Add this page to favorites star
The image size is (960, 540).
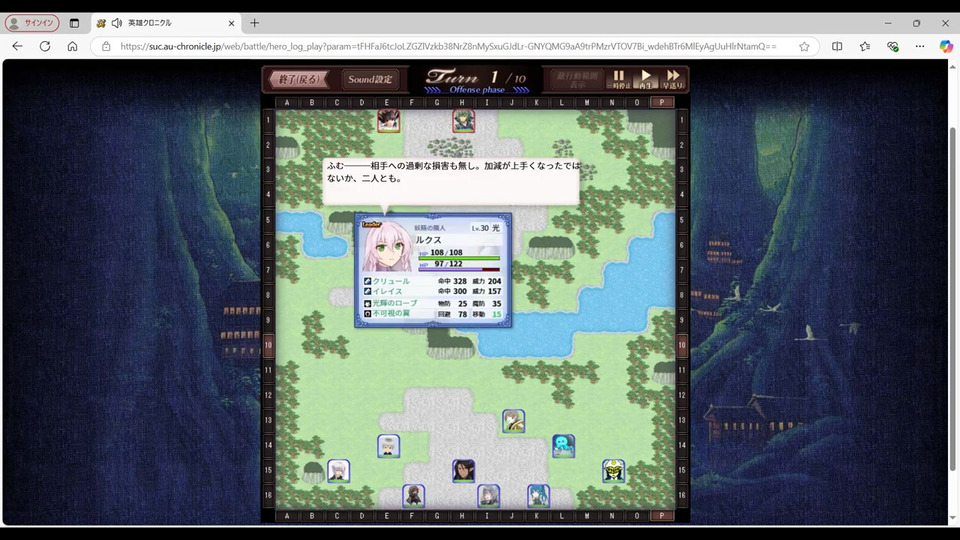pos(804,47)
